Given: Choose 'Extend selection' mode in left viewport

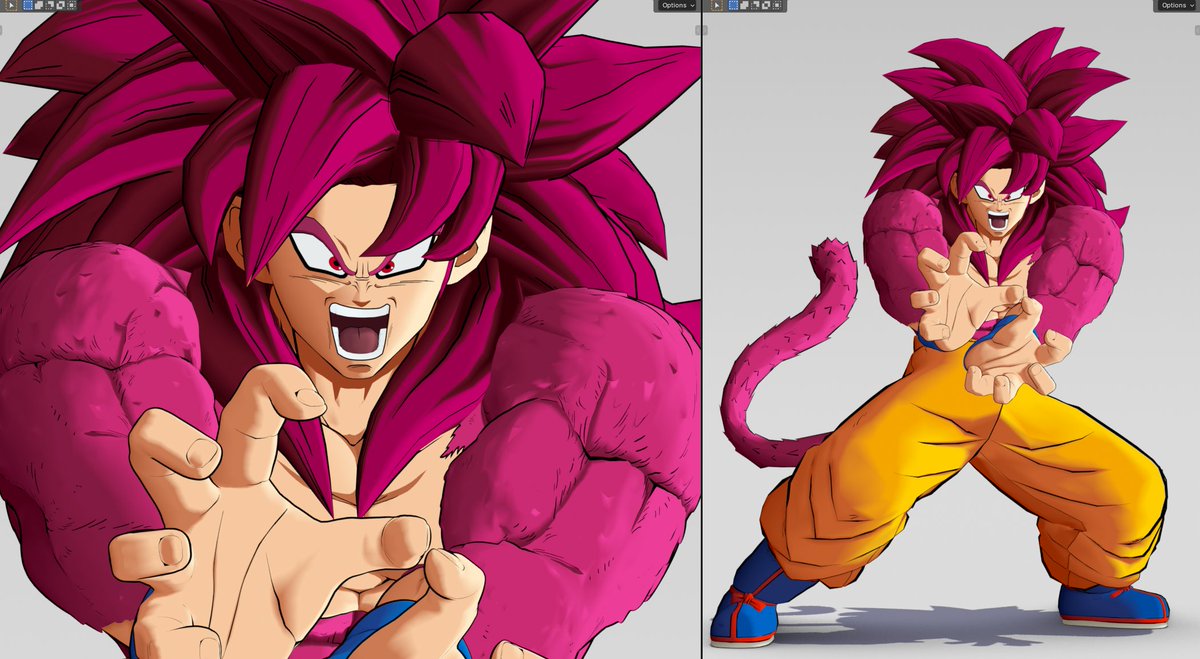Looking at the screenshot, I should pos(39,5).
